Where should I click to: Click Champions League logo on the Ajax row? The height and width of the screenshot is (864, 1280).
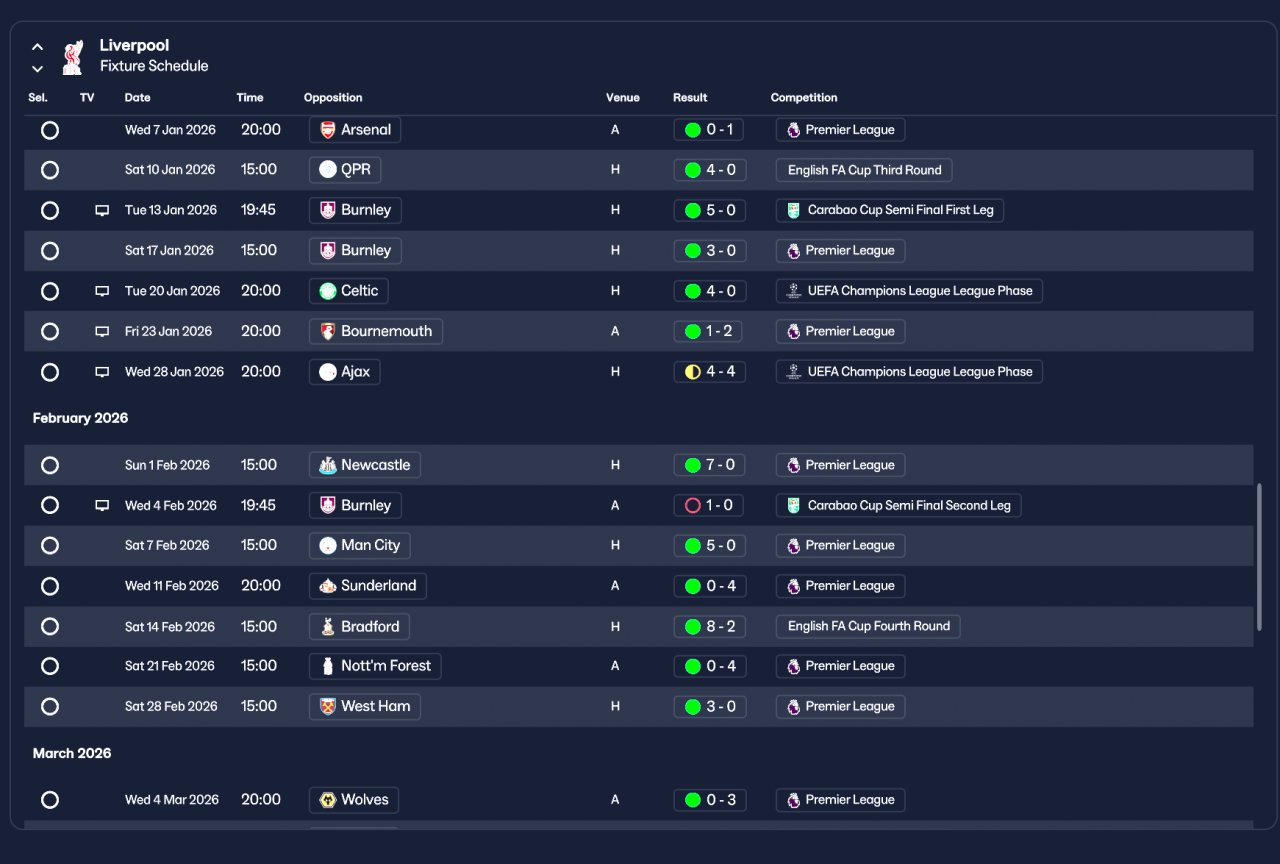click(793, 372)
